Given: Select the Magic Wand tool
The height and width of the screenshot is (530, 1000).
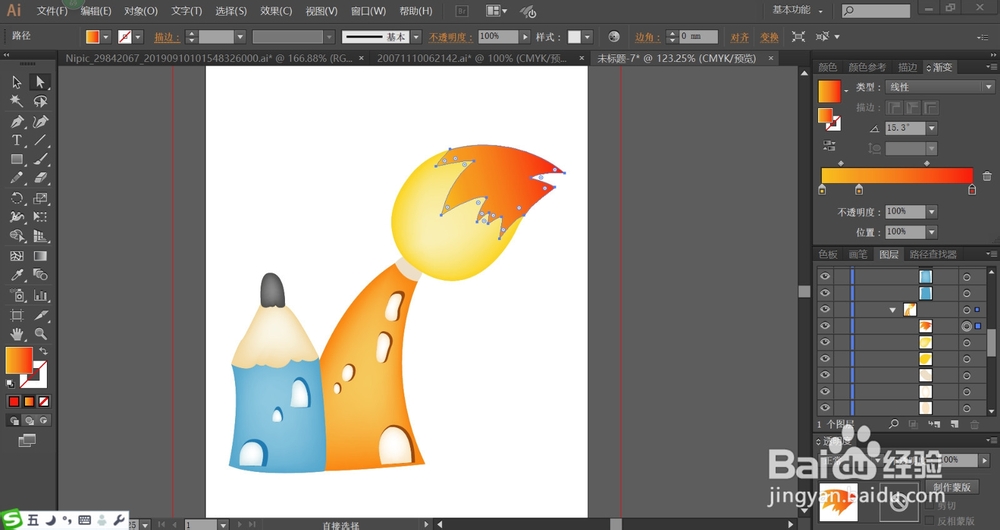Looking at the screenshot, I should click(x=17, y=101).
